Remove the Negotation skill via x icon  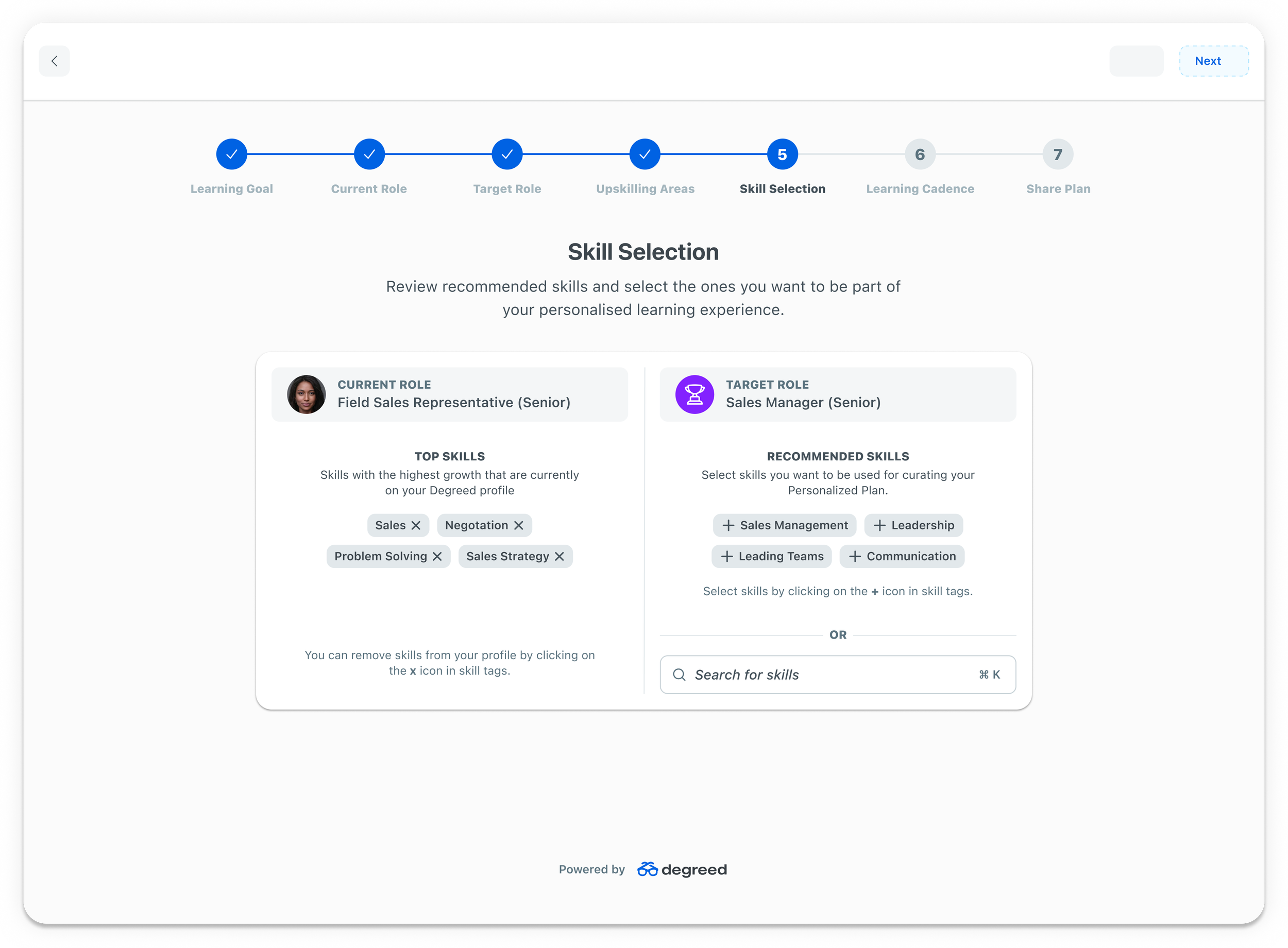(519, 526)
